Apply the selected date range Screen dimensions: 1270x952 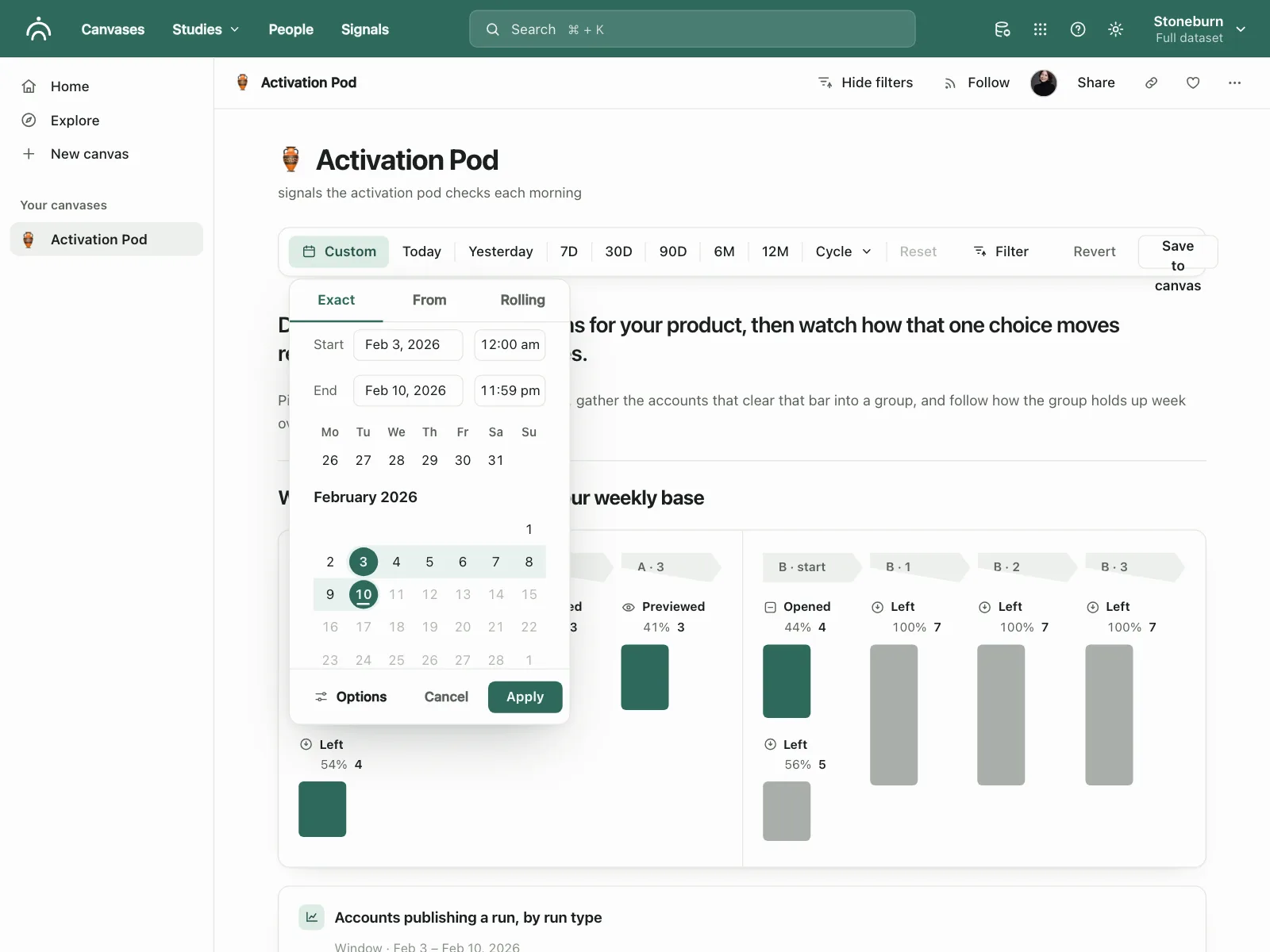(x=525, y=697)
